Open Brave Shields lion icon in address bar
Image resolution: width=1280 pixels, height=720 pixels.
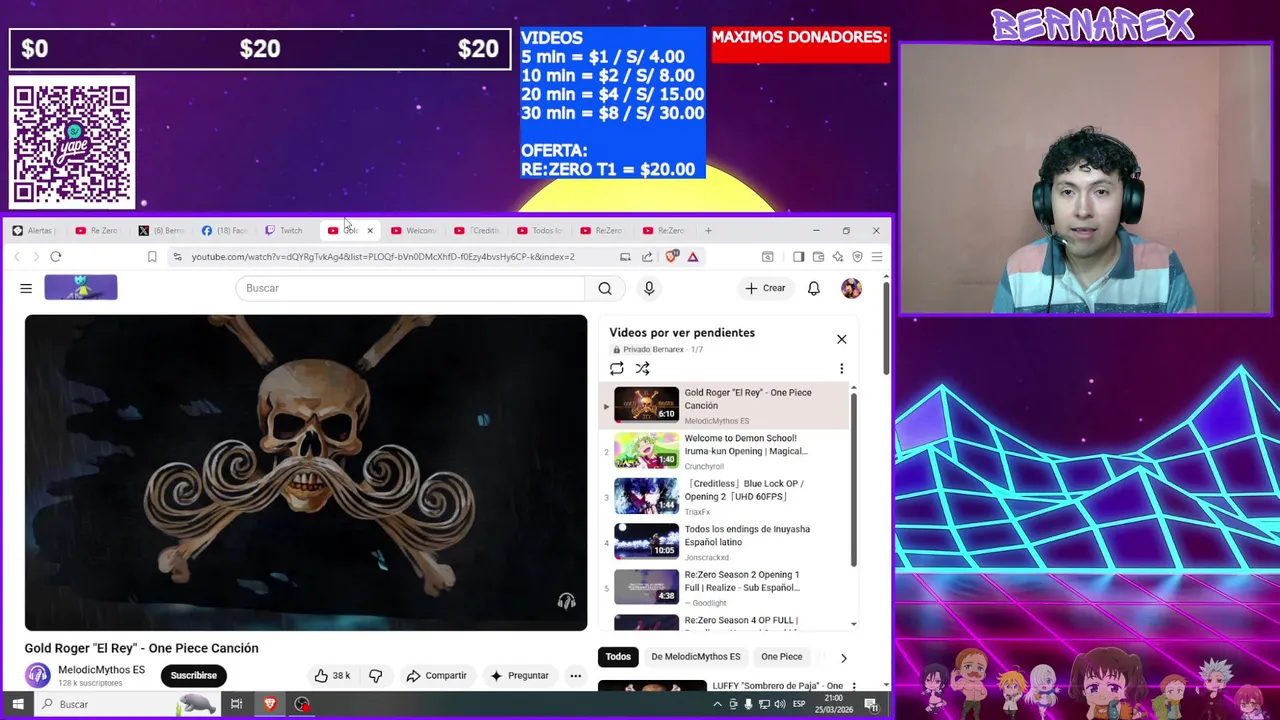pos(672,257)
